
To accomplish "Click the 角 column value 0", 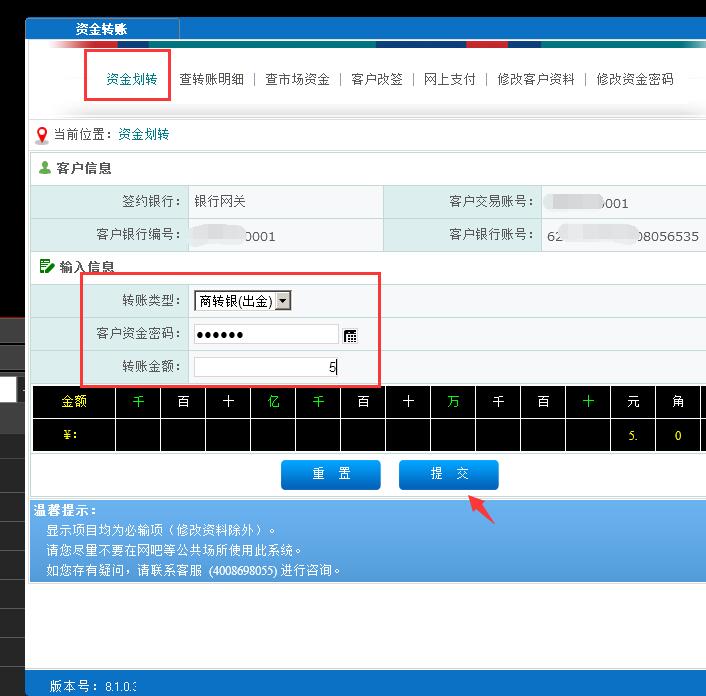I will point(678,435).
